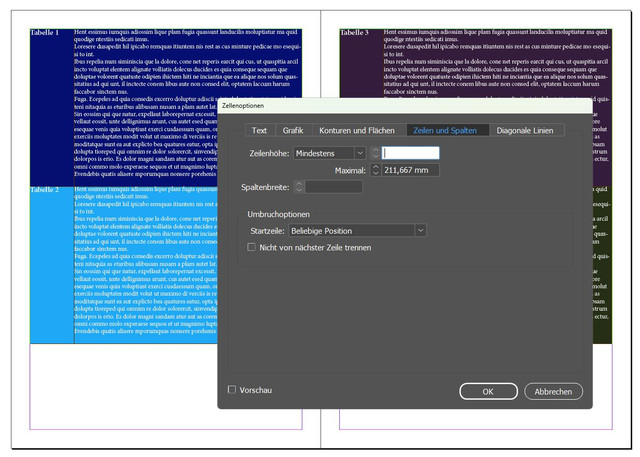Click the Maximal 211,667 mm field
The height and width of the screenshot is (457, 640).
(x=411, y=170)
